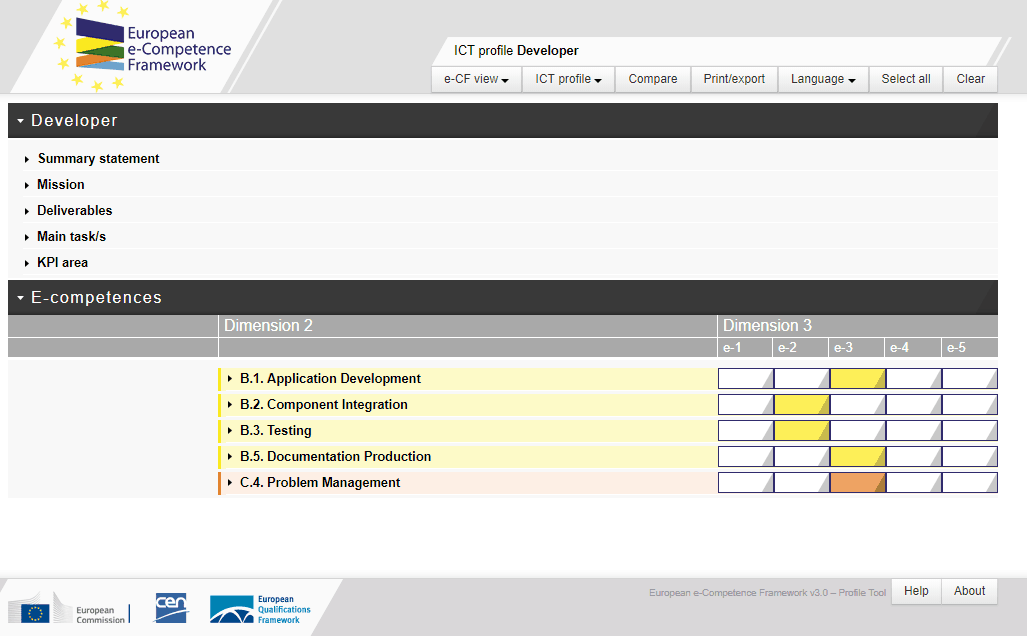The height and width of the screenshot is (636, 1027).
Task: Click the Print/export button
Action: coord(734,79)
